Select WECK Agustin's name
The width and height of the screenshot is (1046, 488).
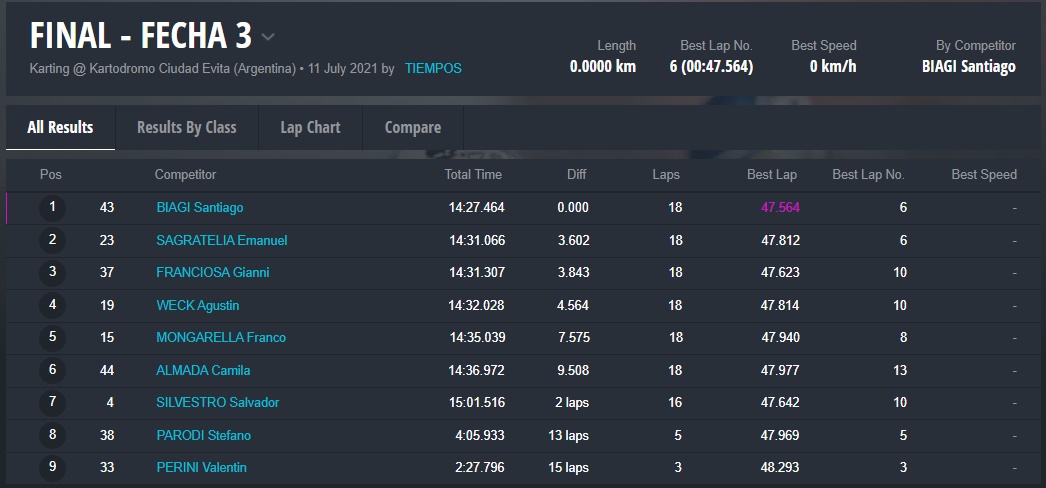click(x=197, y=305)
